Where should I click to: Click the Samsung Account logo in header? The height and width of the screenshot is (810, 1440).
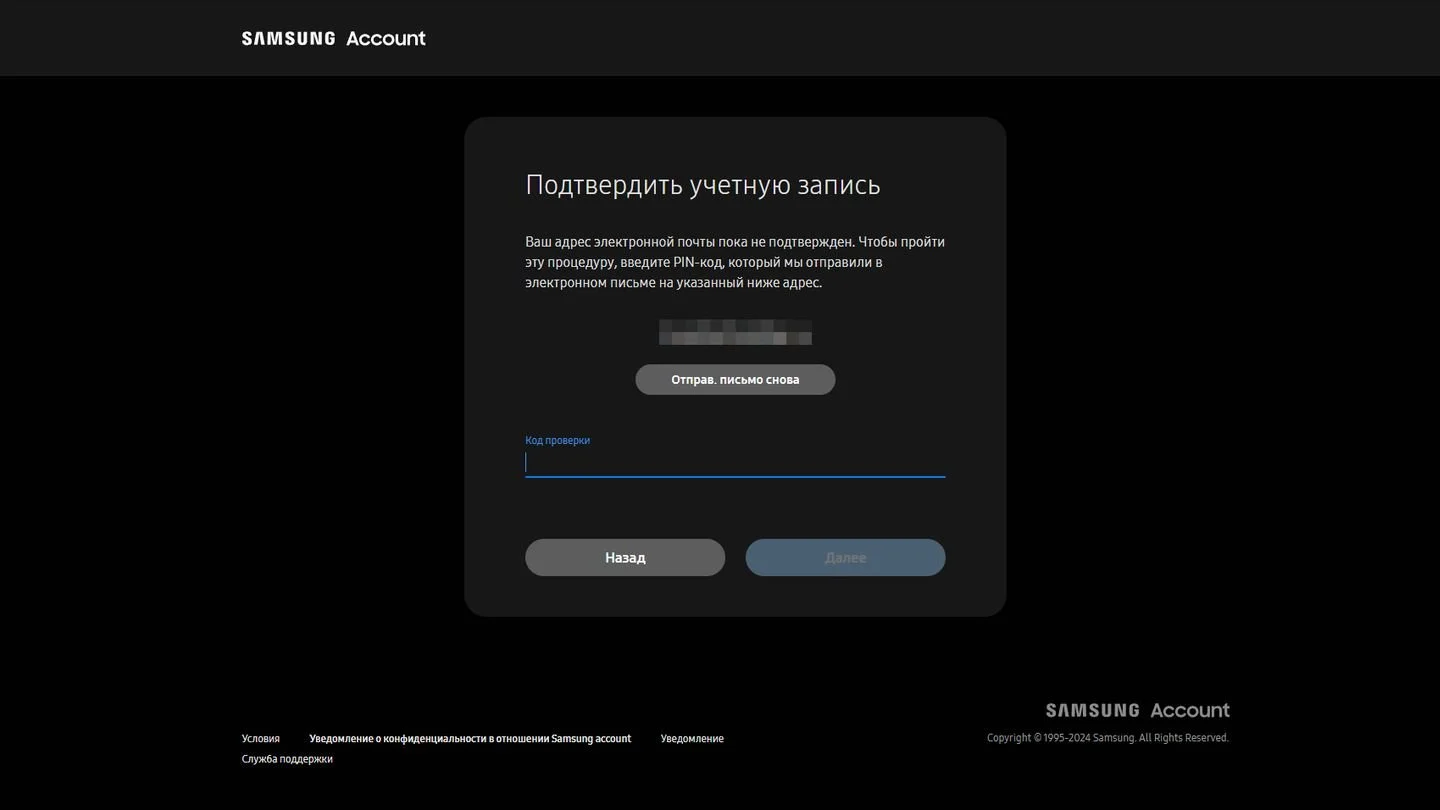(333, 38)
